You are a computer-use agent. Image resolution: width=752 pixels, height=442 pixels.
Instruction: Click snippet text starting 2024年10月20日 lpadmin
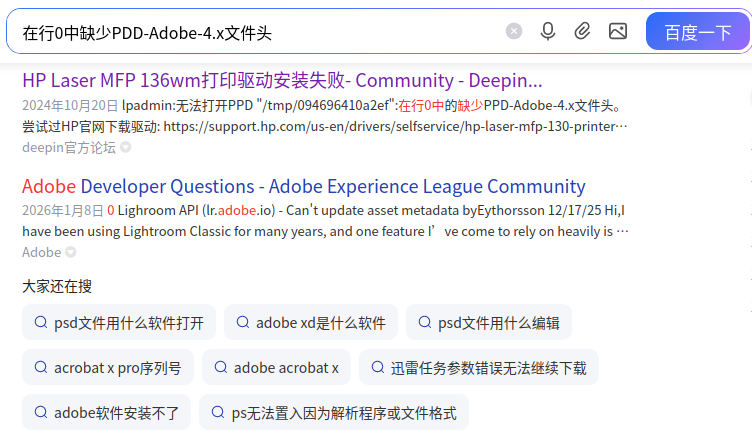pyautogui.click(x=322, y=105)
